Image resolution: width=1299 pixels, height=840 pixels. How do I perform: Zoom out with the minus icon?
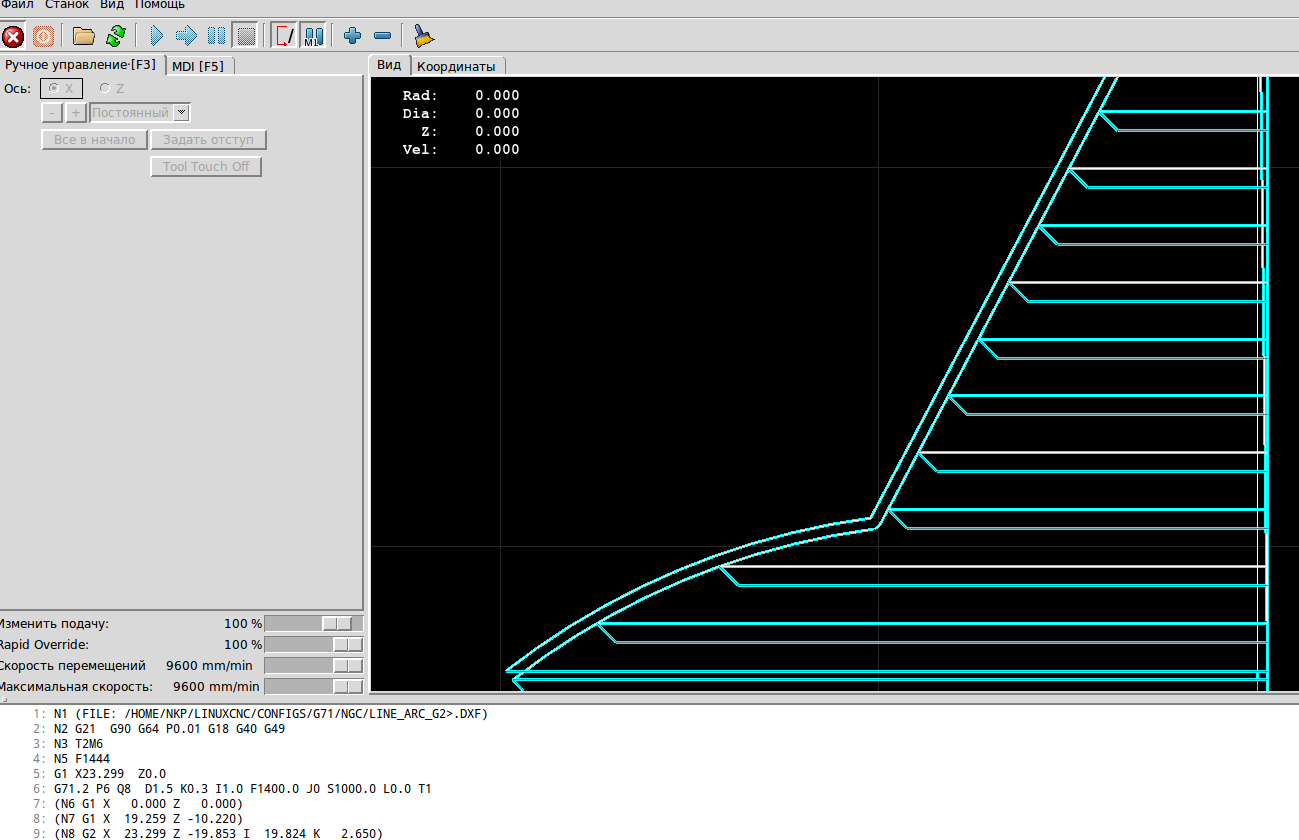[382, 36]
